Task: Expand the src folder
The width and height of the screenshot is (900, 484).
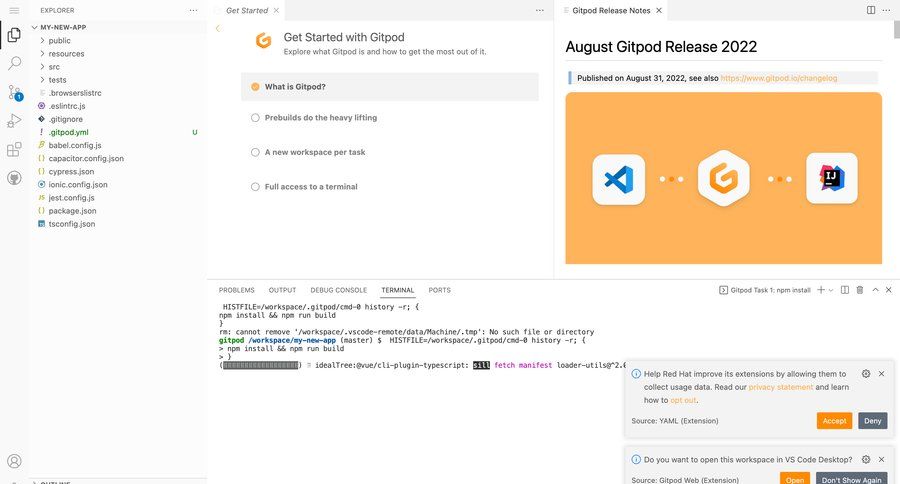Action: (118, 67)
